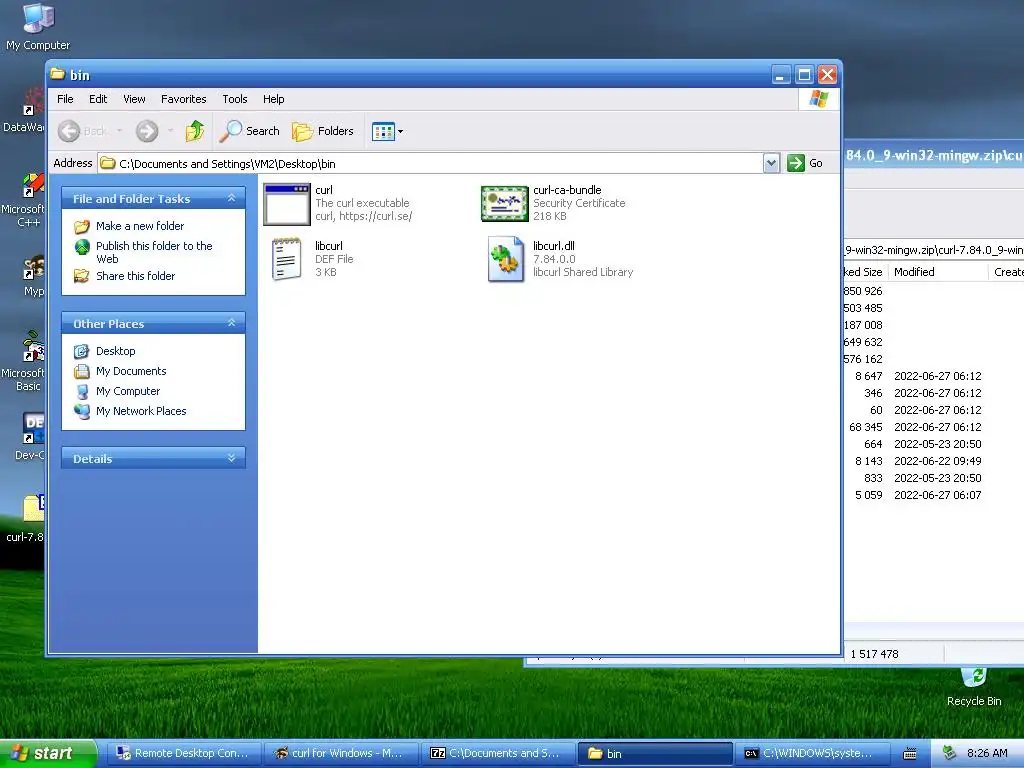Open the Views dropdown button
1024x768 pixels.
pyautogui.click(x=387, y=131)
